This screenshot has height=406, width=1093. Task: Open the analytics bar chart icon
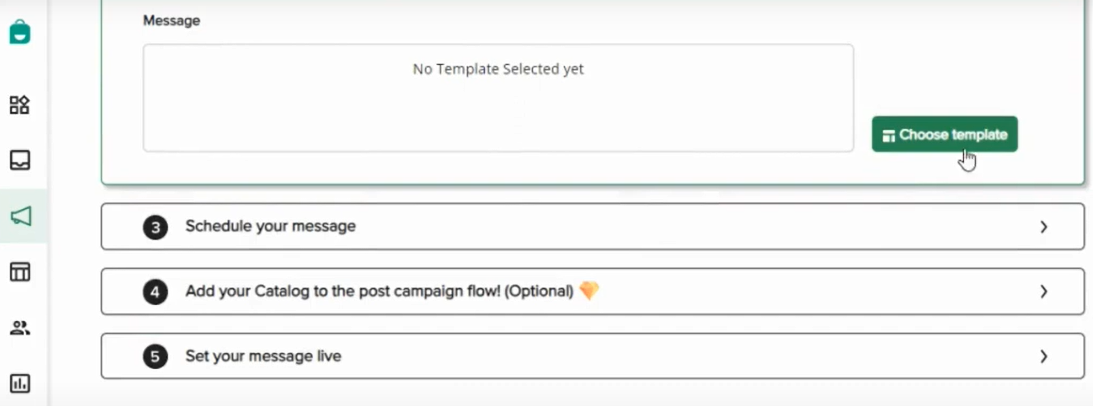pos(20,383)
